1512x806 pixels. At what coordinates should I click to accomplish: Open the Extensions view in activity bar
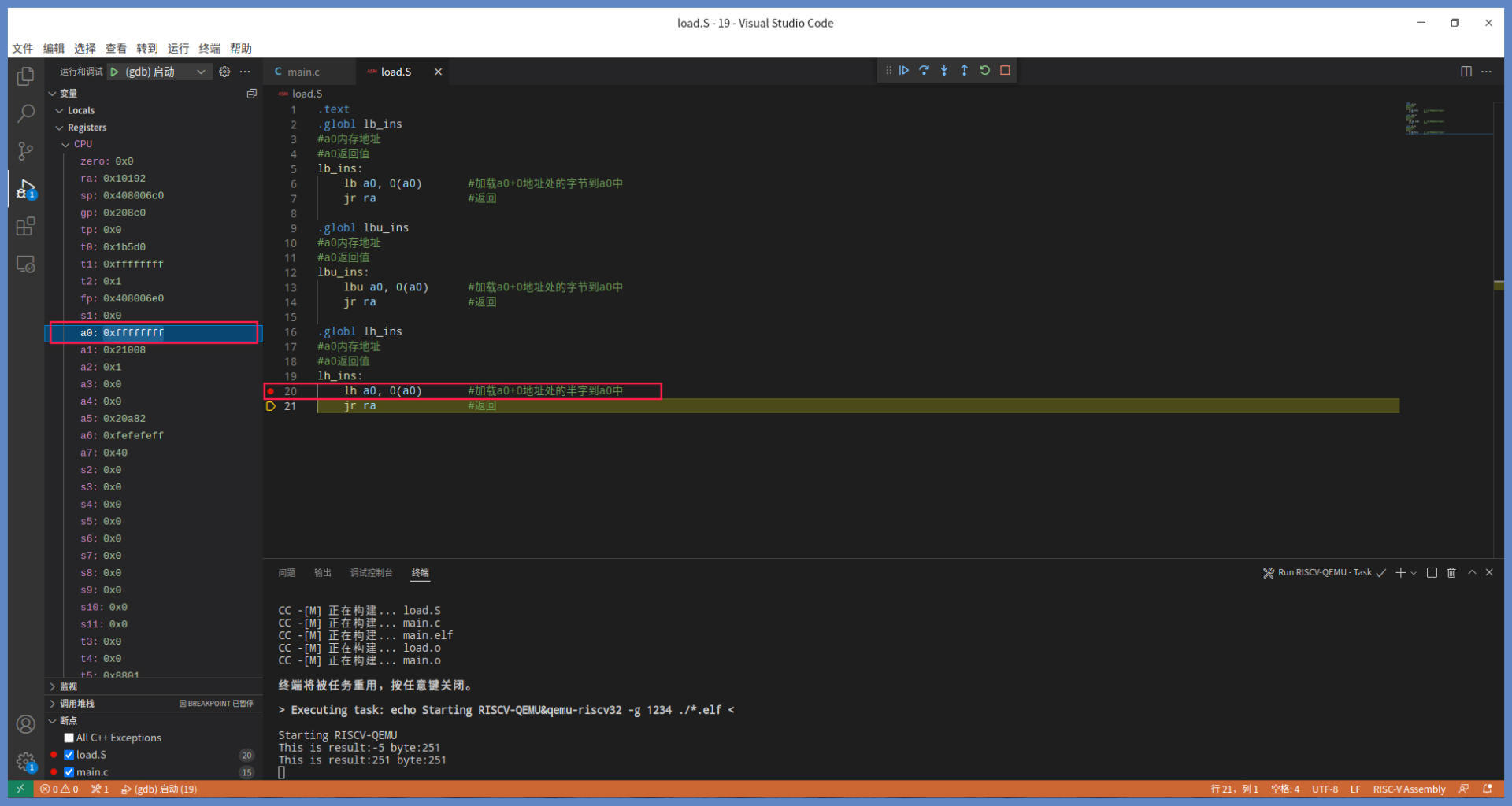pyautogui.click(x=25, y=227)
